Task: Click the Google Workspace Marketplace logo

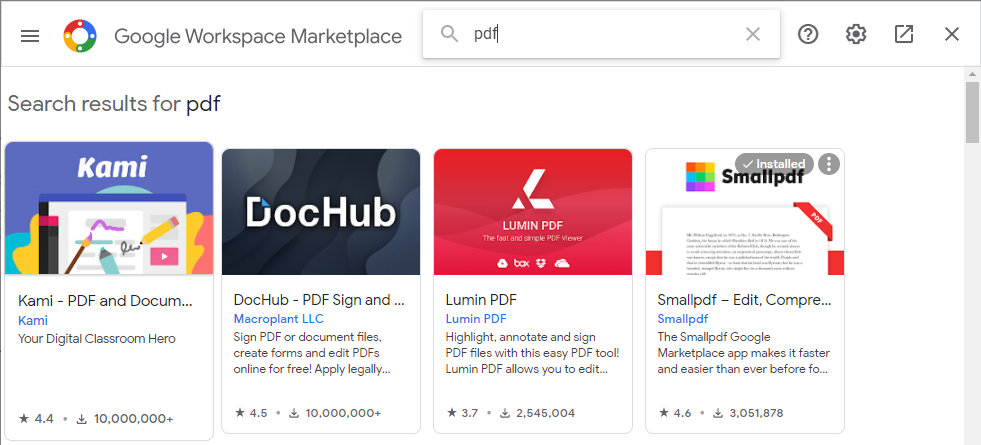Action: pyautogui.click(x=80, y=36)
